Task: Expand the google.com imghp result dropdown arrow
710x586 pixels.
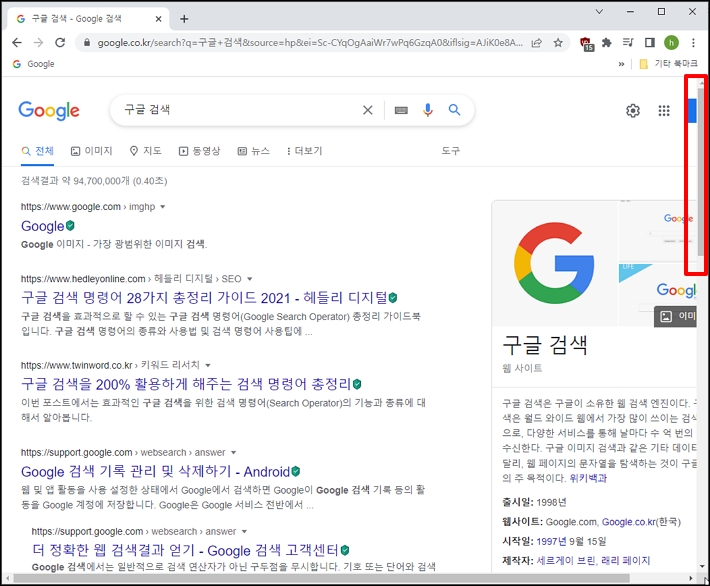Action: pyautogui.click(x=163, y=207)
